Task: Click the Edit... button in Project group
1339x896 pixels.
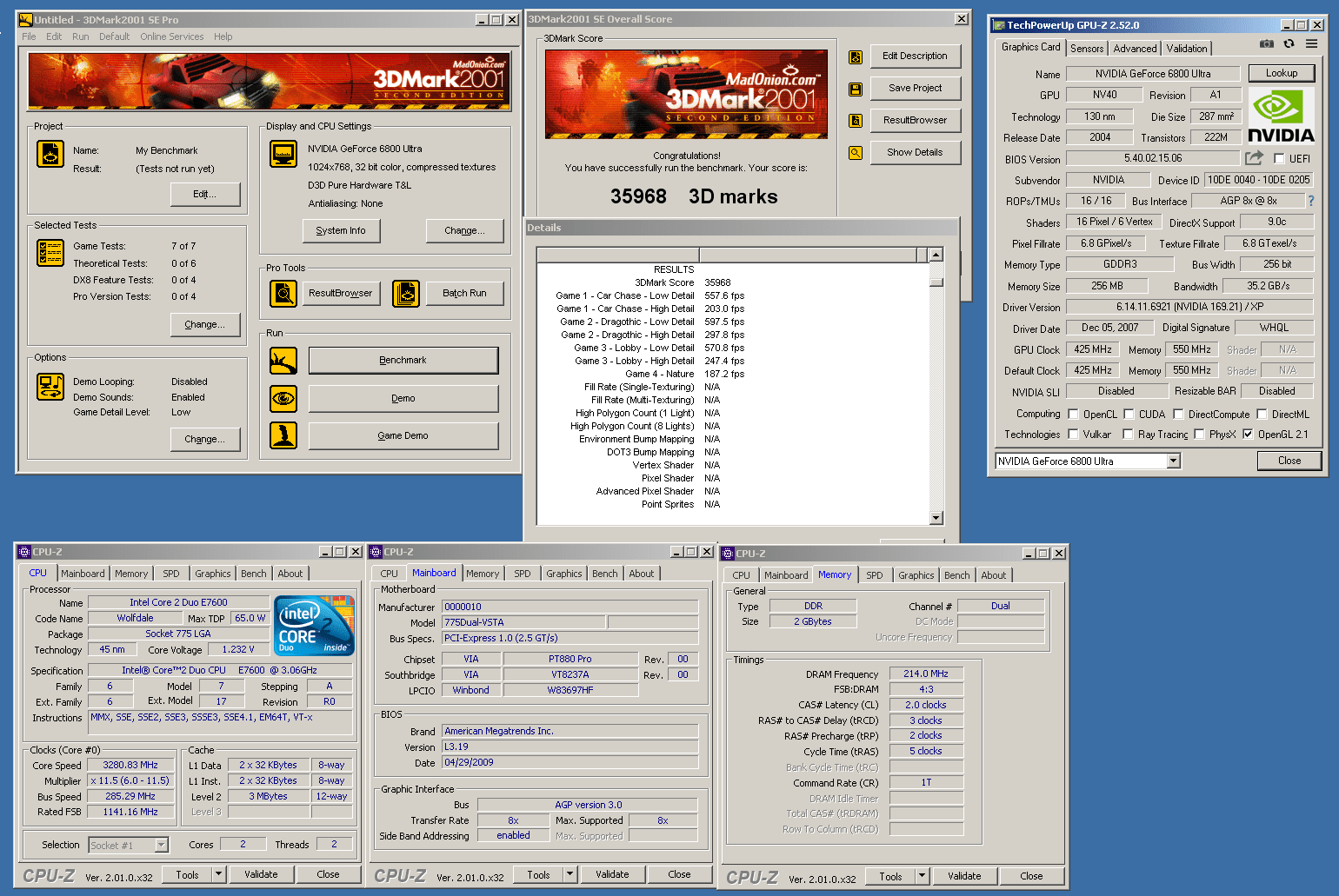Action: click(205, 194)
